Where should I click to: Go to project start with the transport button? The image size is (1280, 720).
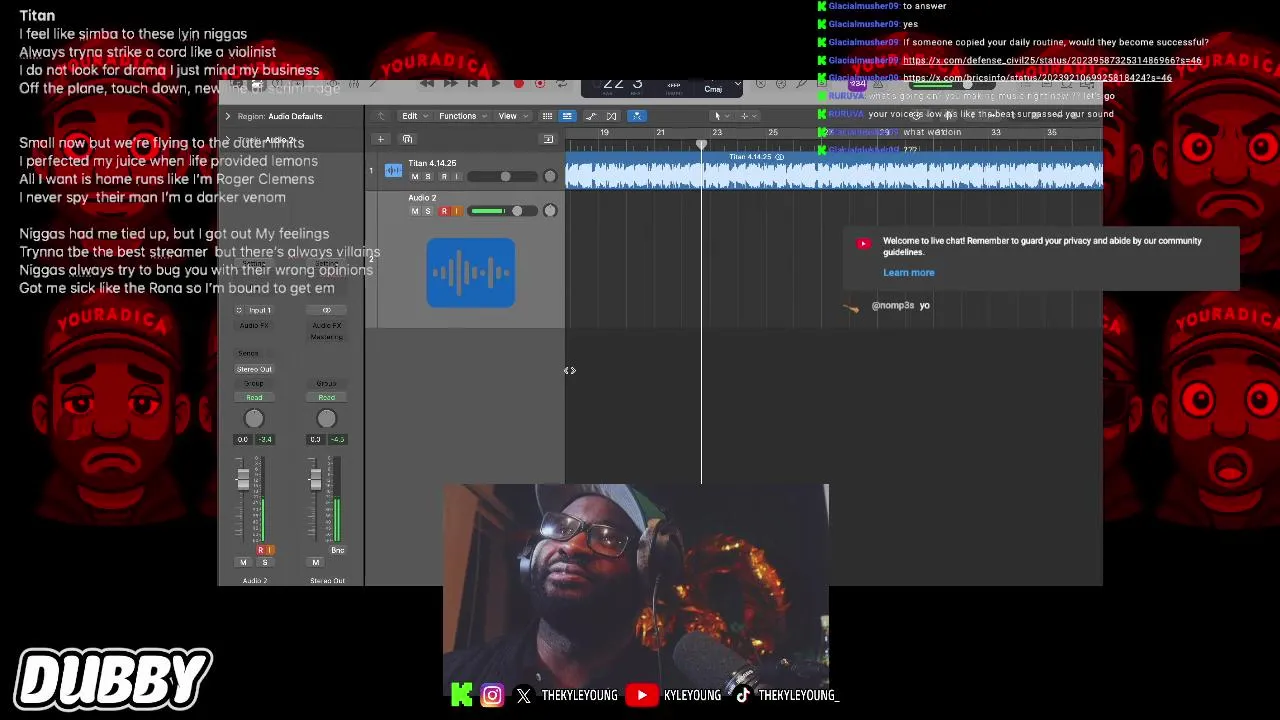[x=473, y=84]
